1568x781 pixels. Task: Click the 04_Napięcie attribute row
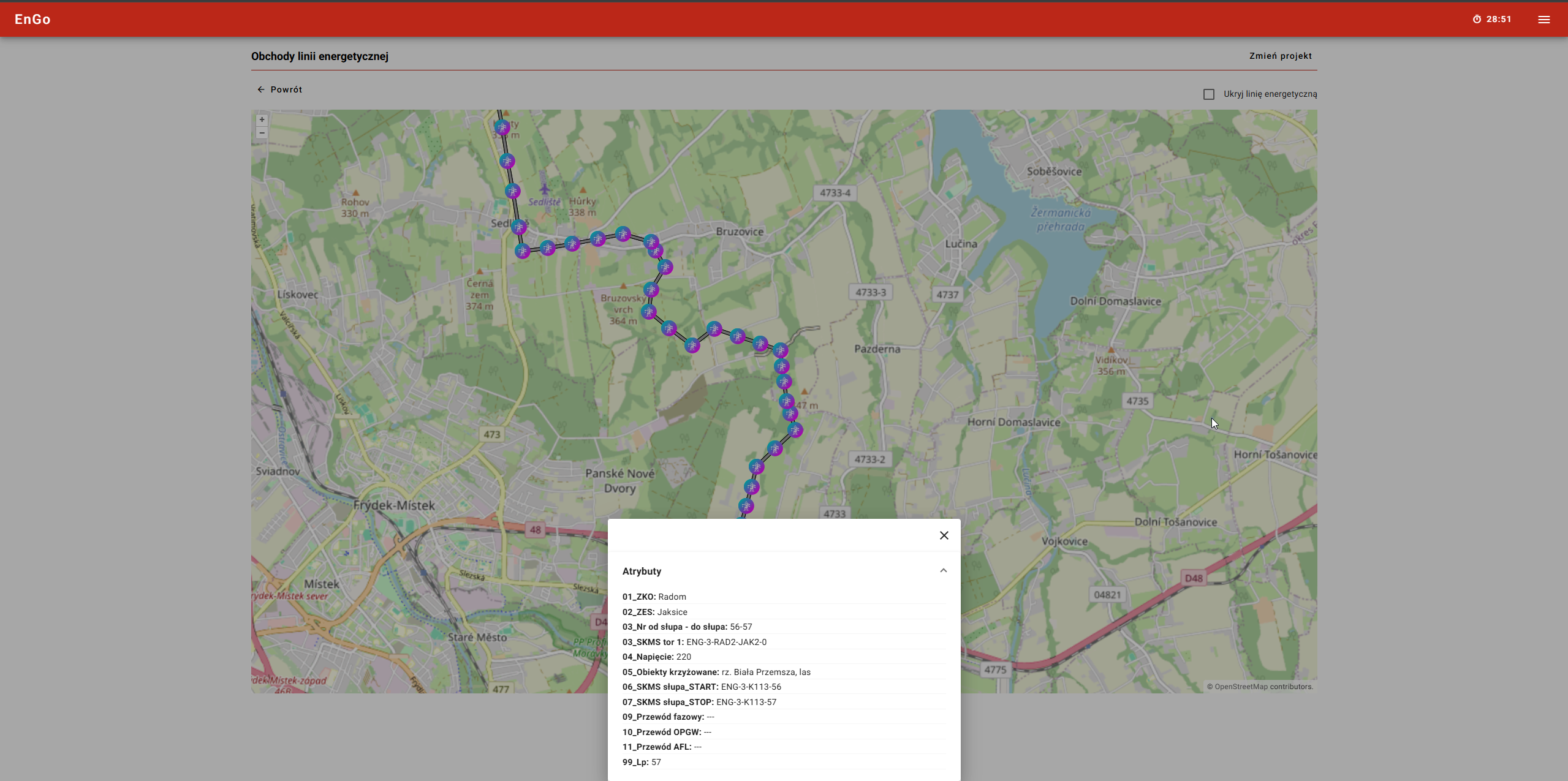click(x=656, y=657)
